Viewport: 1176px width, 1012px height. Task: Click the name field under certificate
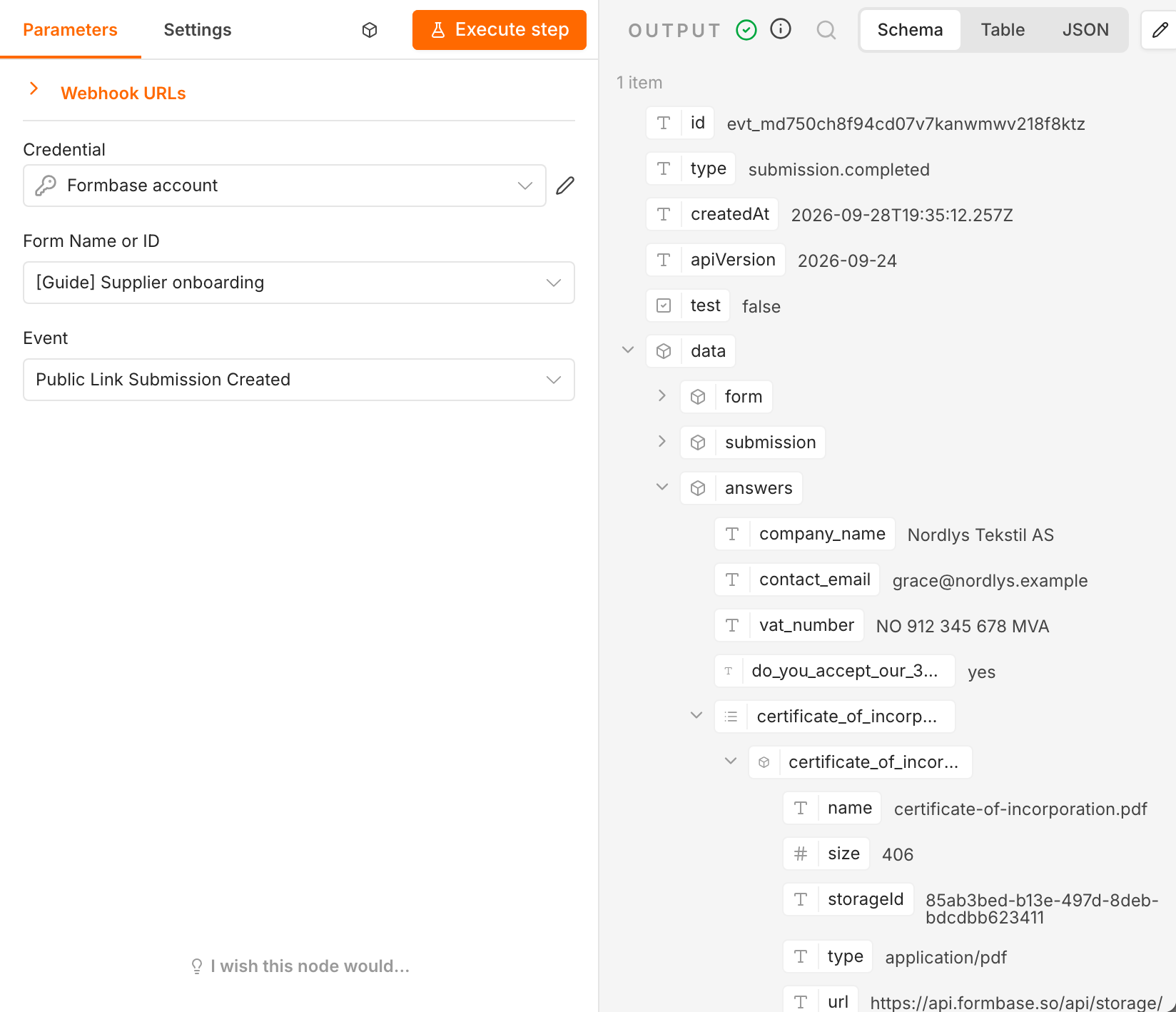[x=832, y=808]
